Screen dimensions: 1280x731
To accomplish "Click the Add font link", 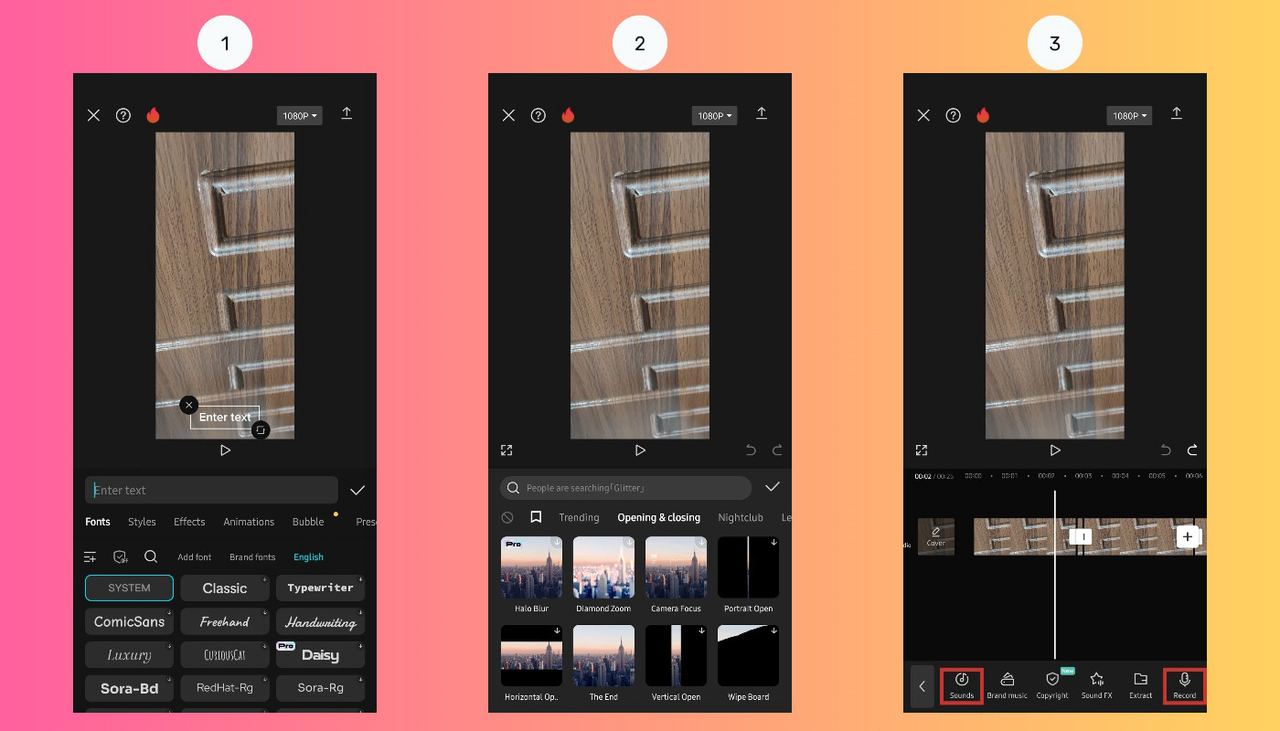I will (x=193, y=556).
